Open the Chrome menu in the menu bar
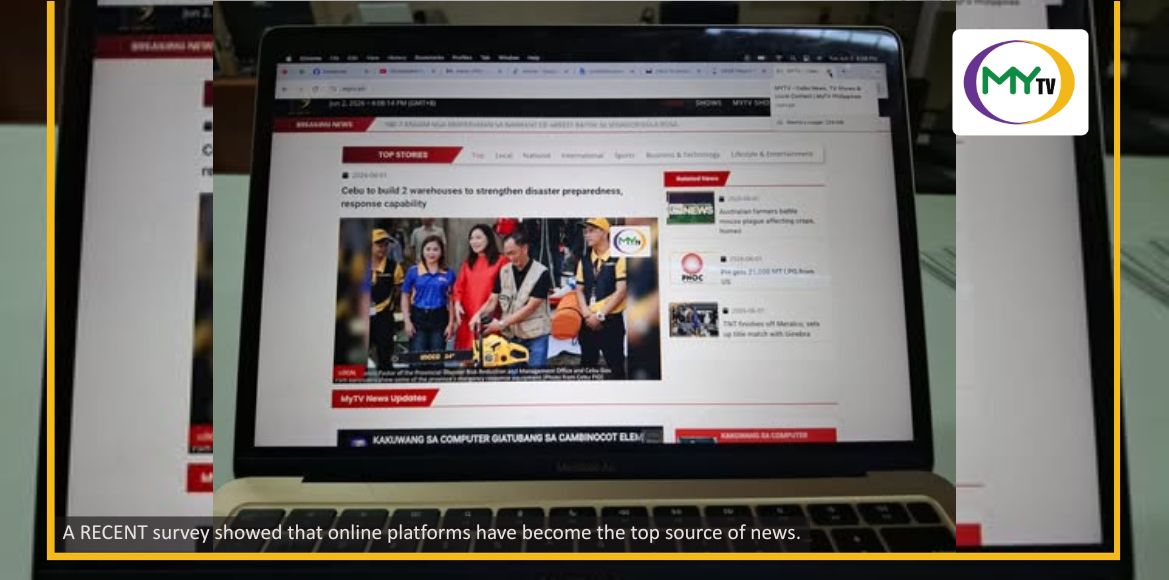This screenshot has width=1169, height=580. (311, 58)
